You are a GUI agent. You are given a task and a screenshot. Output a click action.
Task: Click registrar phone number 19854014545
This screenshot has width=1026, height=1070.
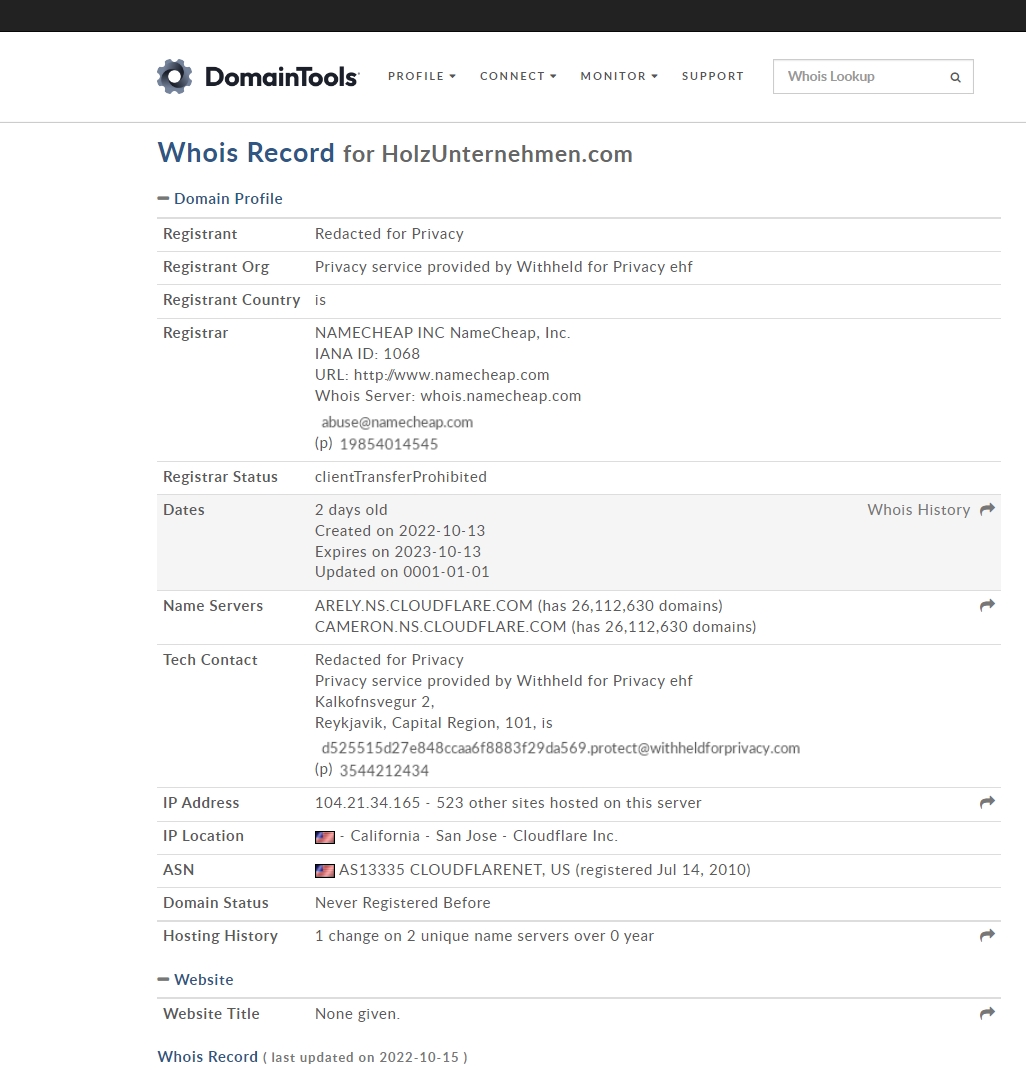pyautogui.click(x=389, y=444)
